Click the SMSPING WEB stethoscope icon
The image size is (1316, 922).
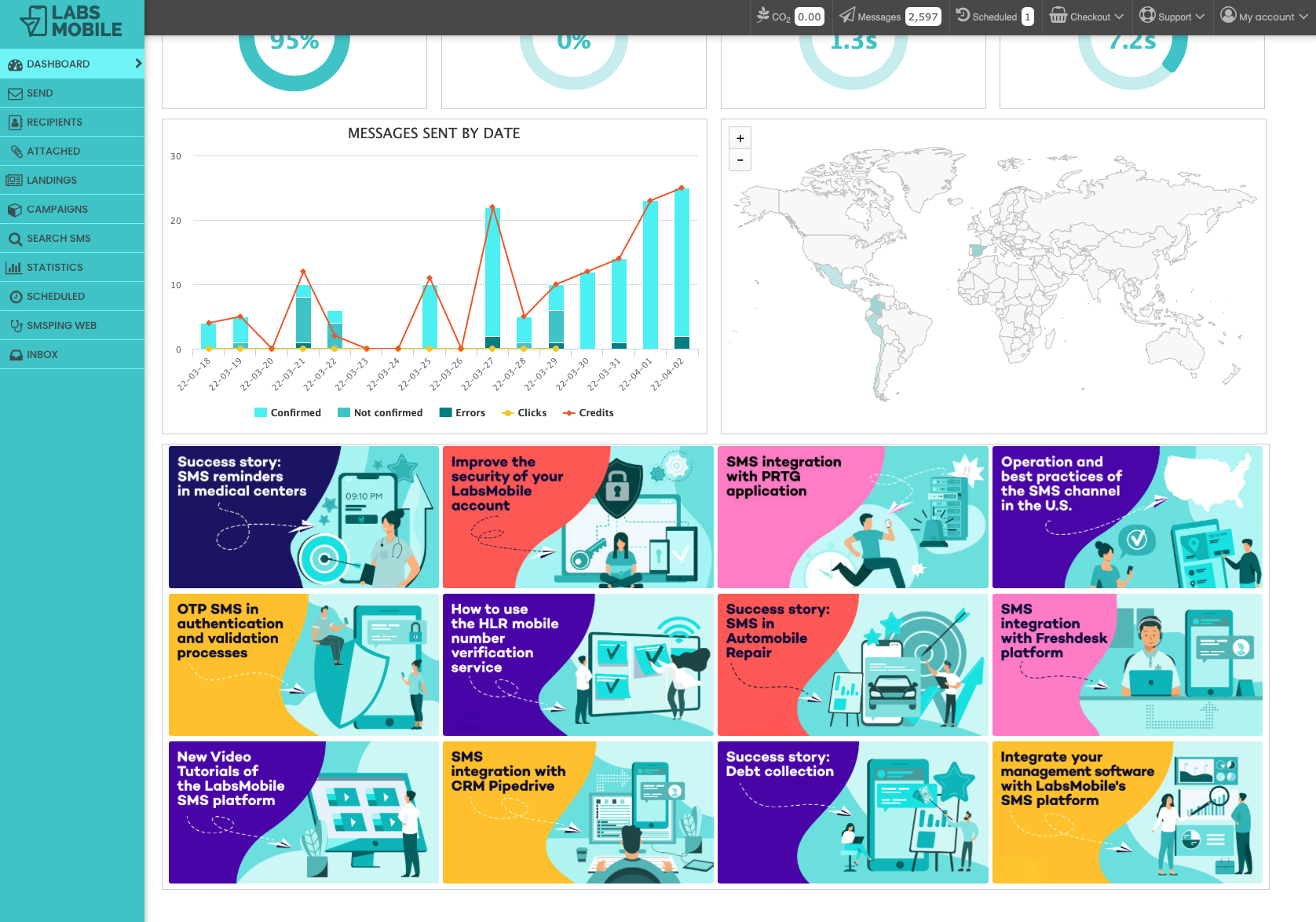pyautogui.click(x=16, y=326)
